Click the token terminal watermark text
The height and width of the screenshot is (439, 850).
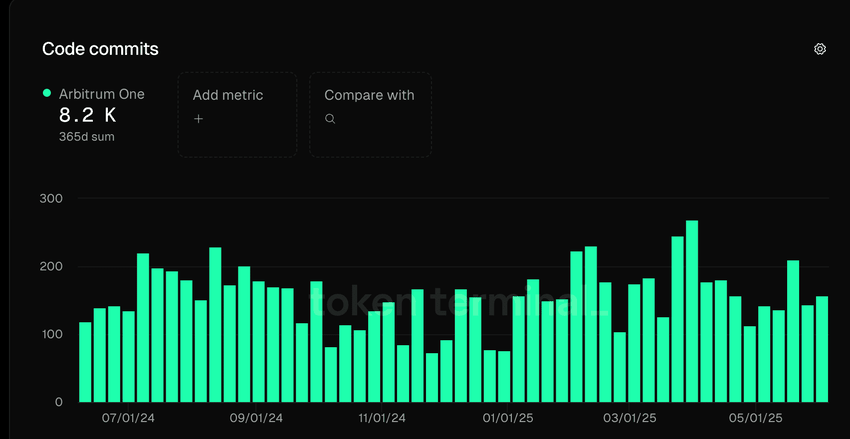(x=460, y=302)
